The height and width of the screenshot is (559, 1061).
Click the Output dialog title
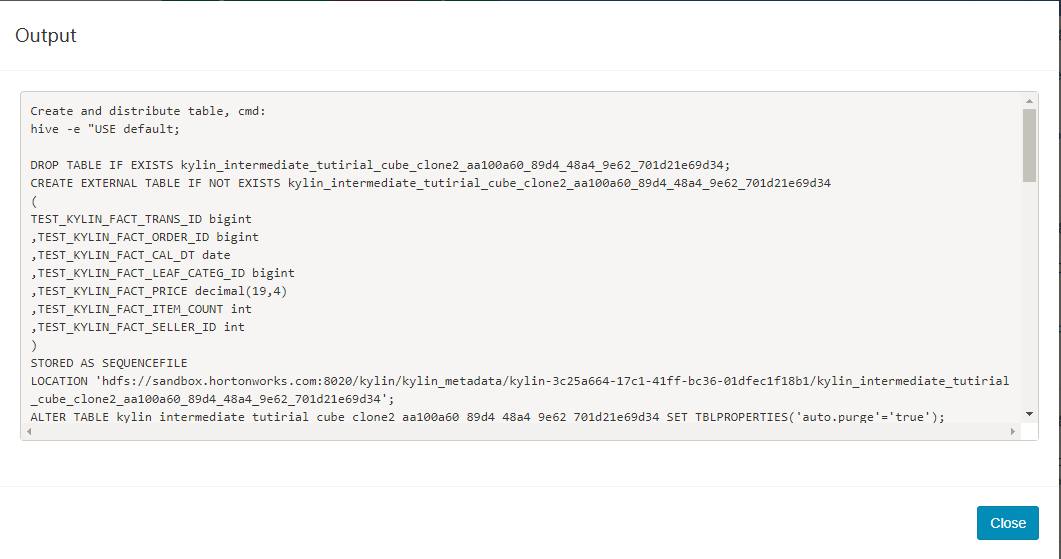coord(46,36)
